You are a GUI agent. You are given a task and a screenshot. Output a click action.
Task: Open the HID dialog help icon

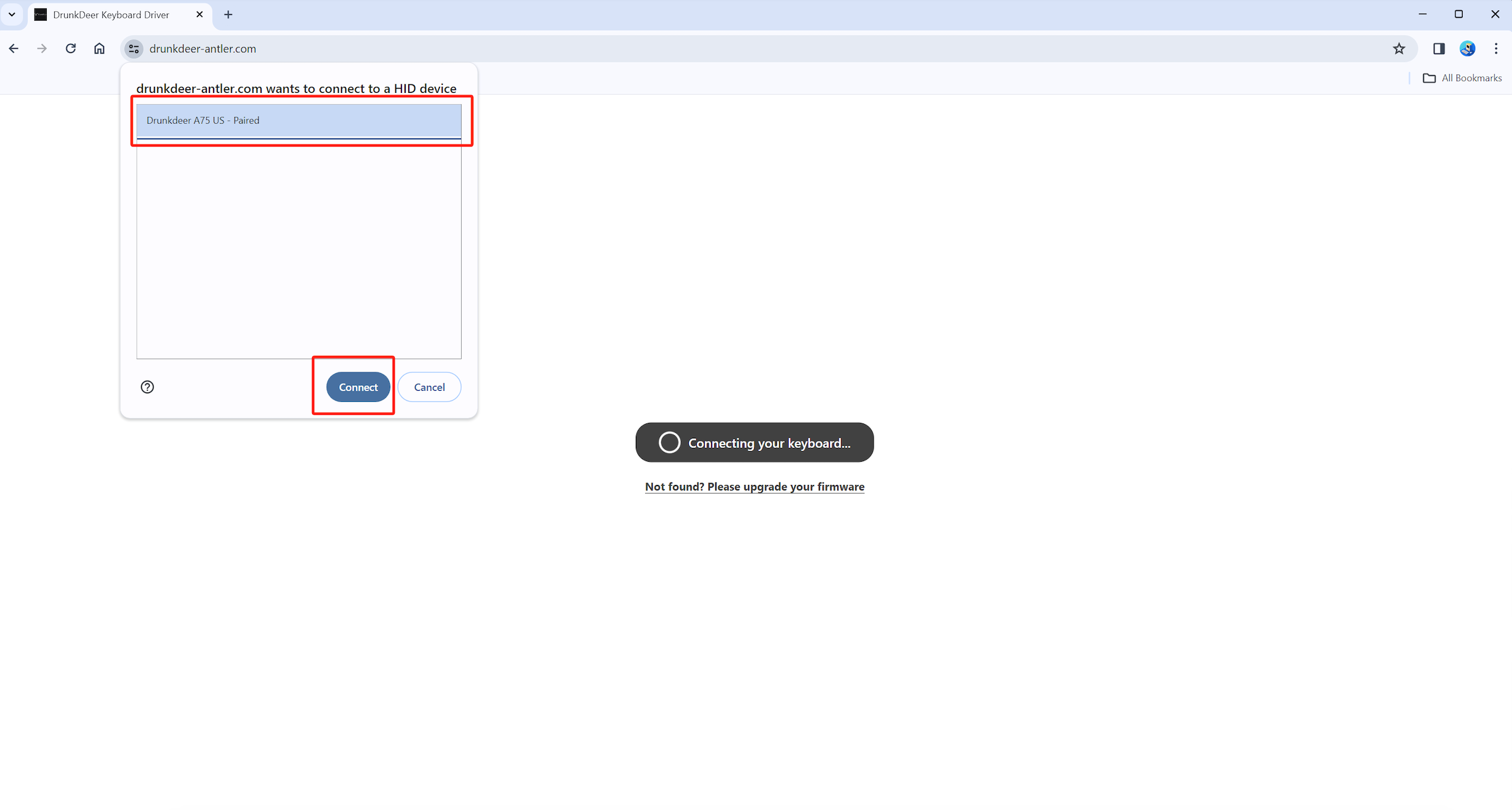(x=147, y=387)
